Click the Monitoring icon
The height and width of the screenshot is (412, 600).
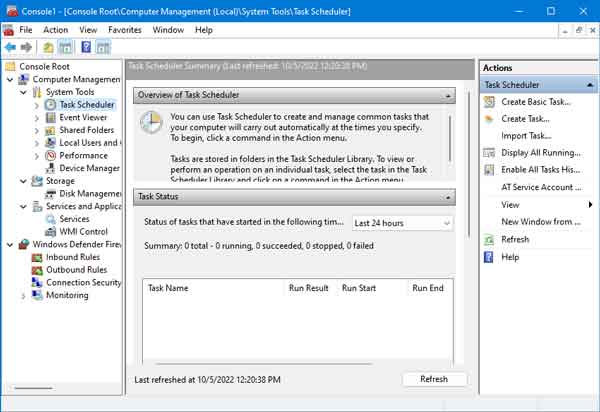(x=37, y=295)
